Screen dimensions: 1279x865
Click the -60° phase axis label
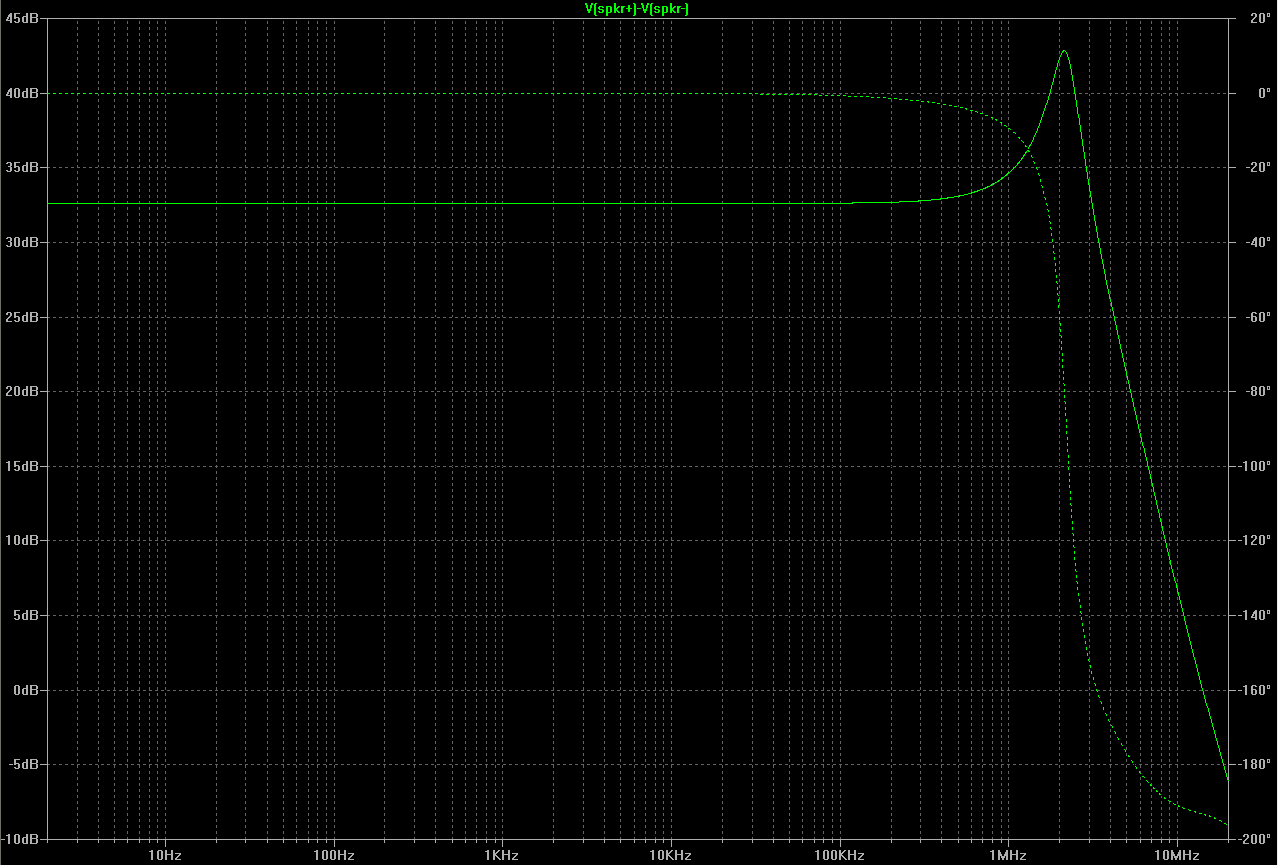tap(1258, 317)
